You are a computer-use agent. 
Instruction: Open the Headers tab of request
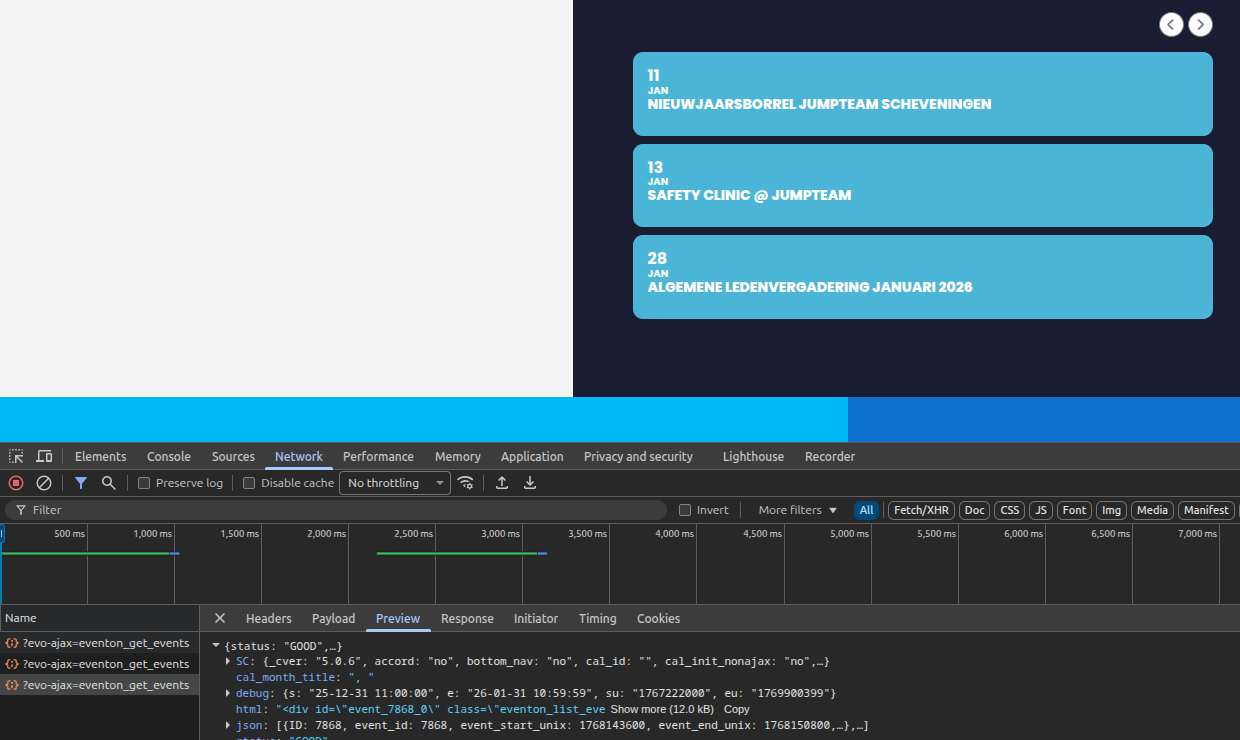[268, 619]
